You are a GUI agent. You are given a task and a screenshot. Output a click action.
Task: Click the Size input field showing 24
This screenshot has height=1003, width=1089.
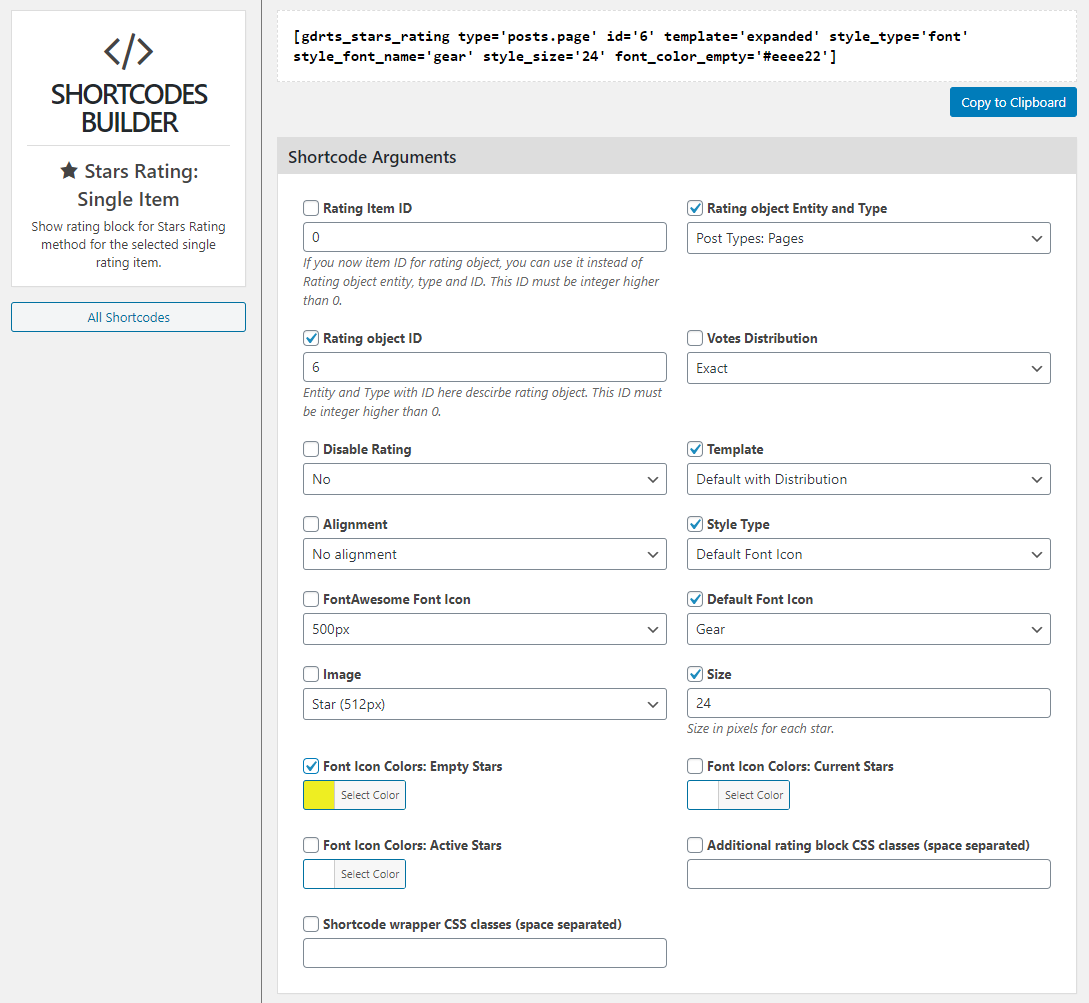[x=868, y=703]
